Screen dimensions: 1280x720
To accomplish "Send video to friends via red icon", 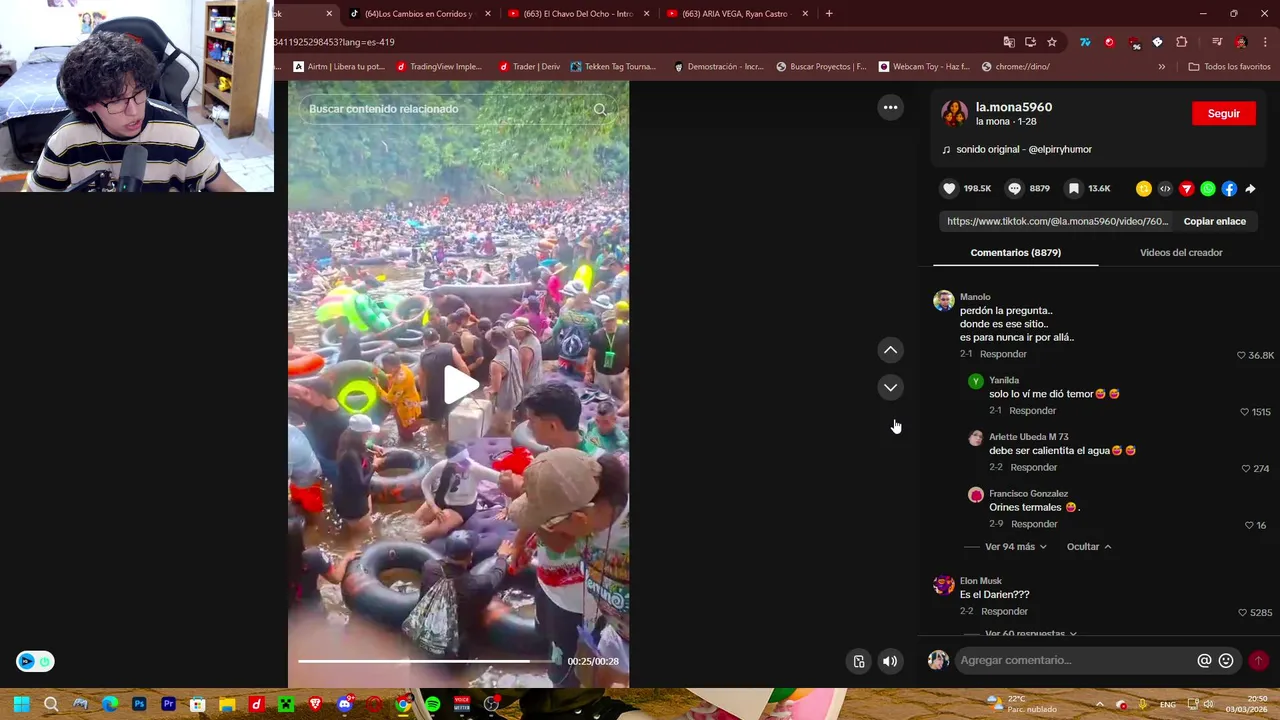I will 1187,188.
